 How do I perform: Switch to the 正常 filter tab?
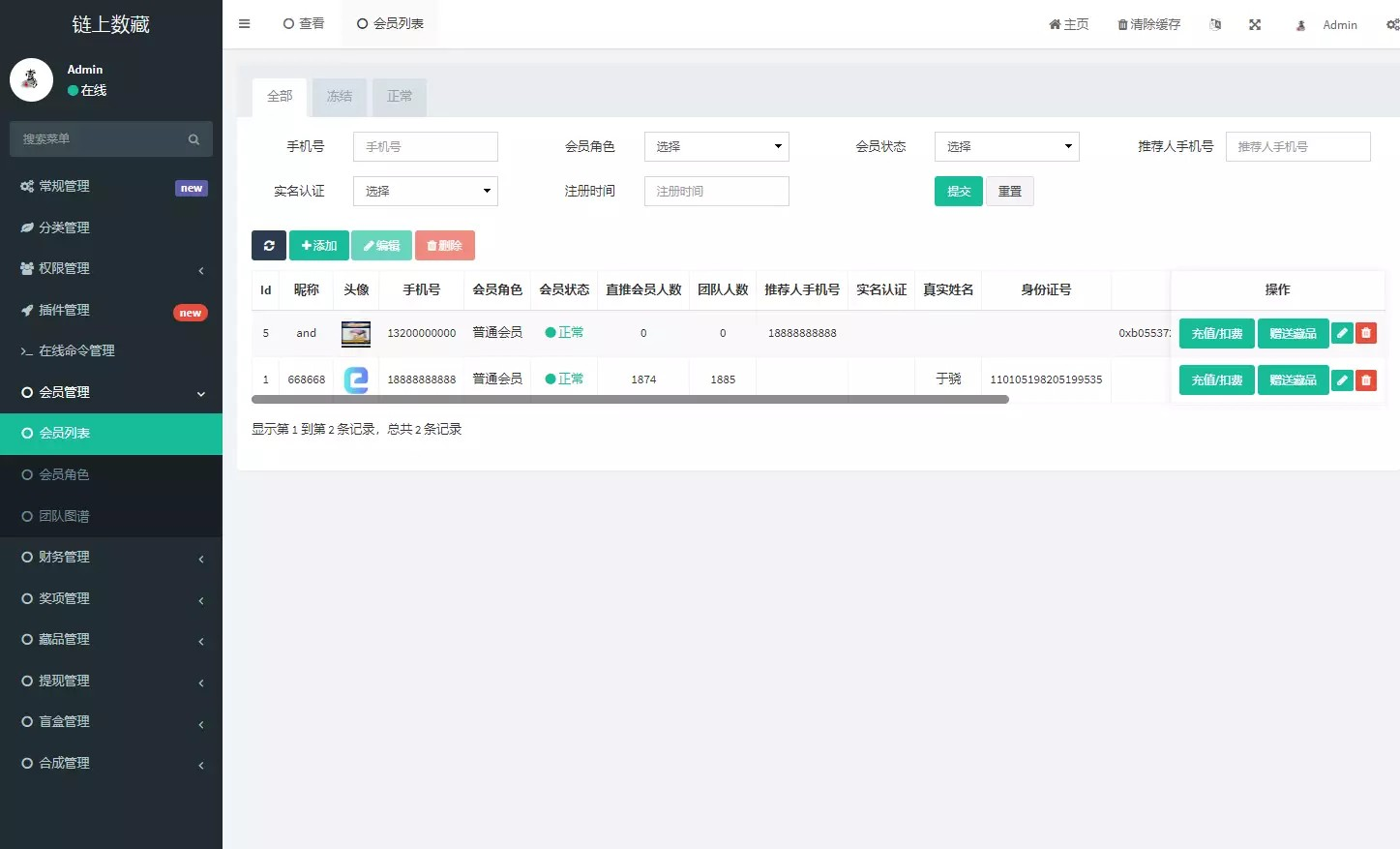[x=400, y=97]
